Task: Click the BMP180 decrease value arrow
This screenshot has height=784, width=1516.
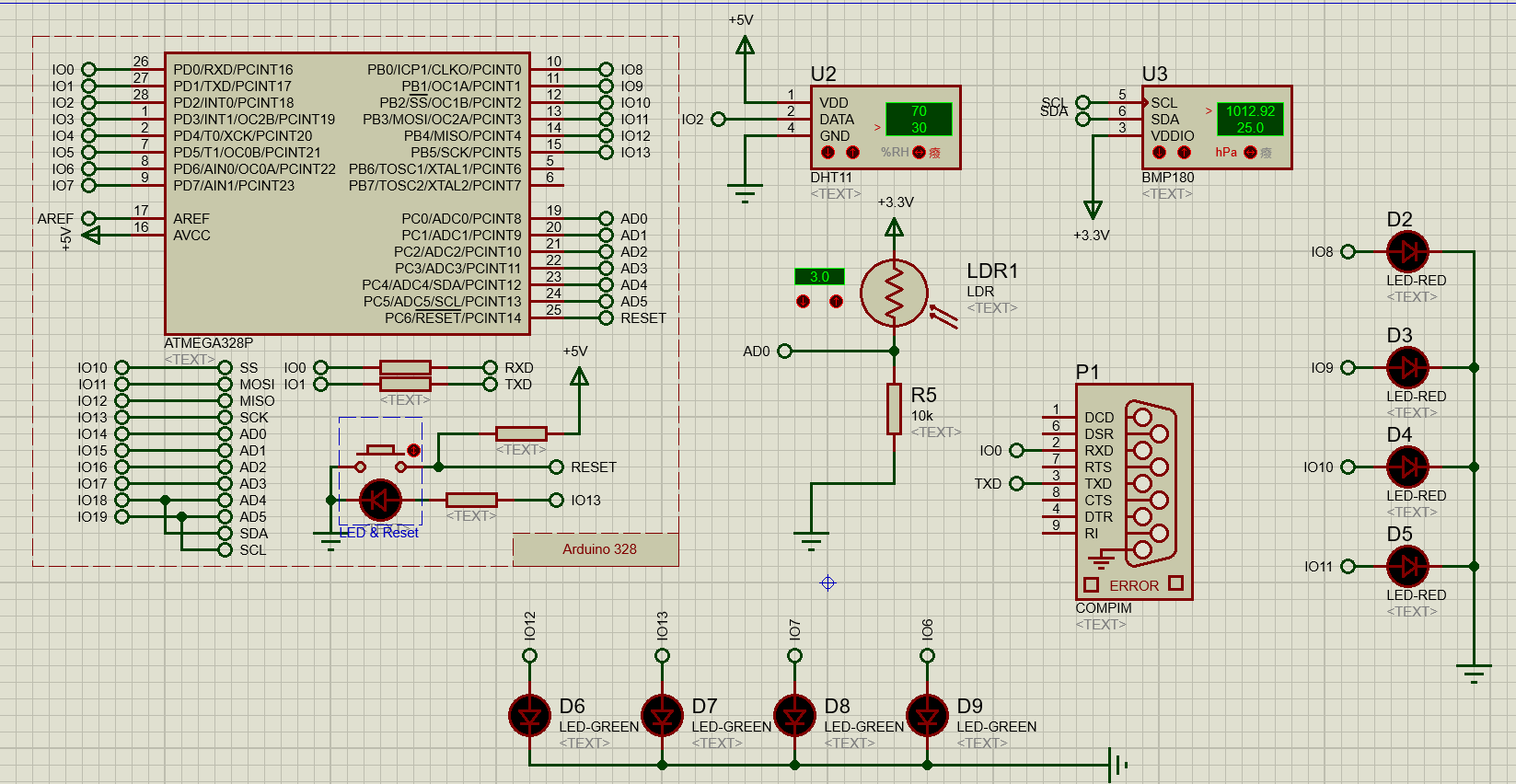Action: pyautogui.click(x=1159, y=153)
